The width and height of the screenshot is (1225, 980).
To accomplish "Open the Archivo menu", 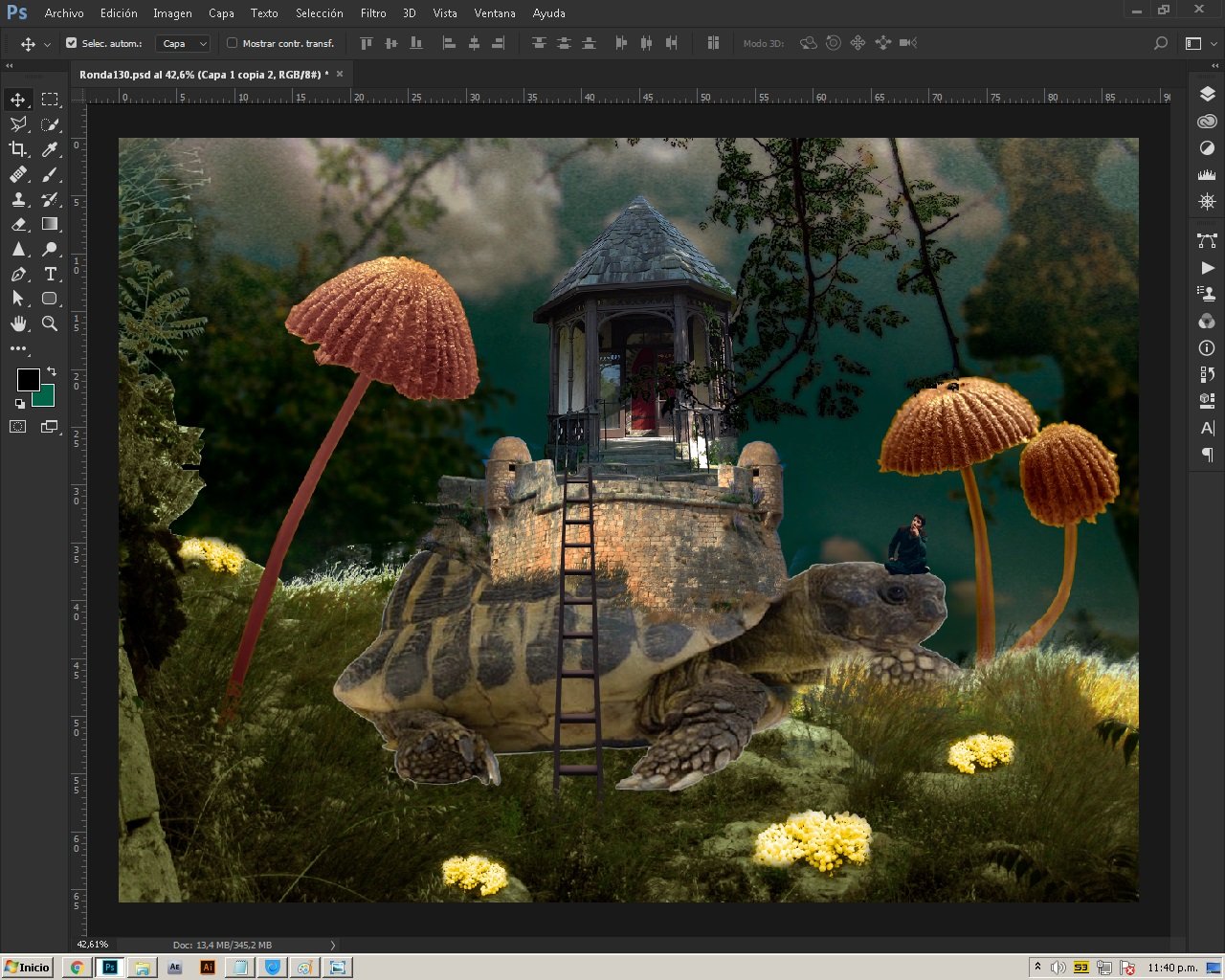I will coord(64,13).
